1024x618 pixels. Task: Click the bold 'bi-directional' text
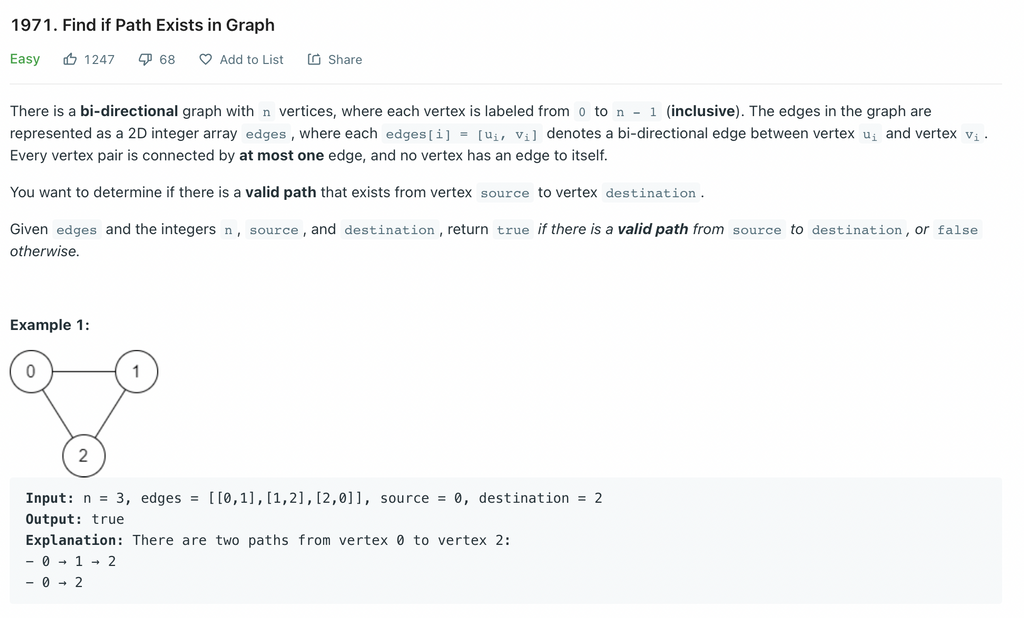[129, 111]
